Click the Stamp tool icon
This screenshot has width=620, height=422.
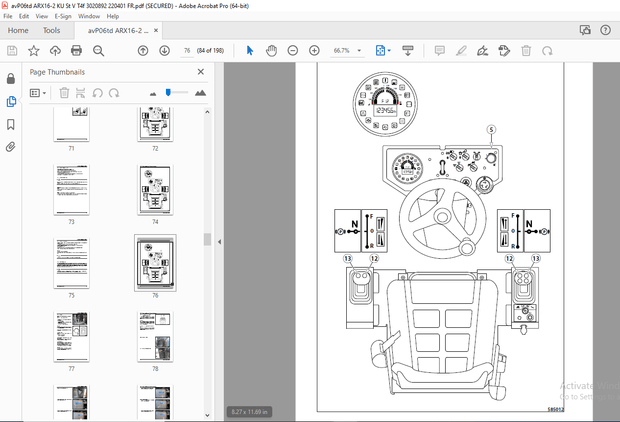504,51
